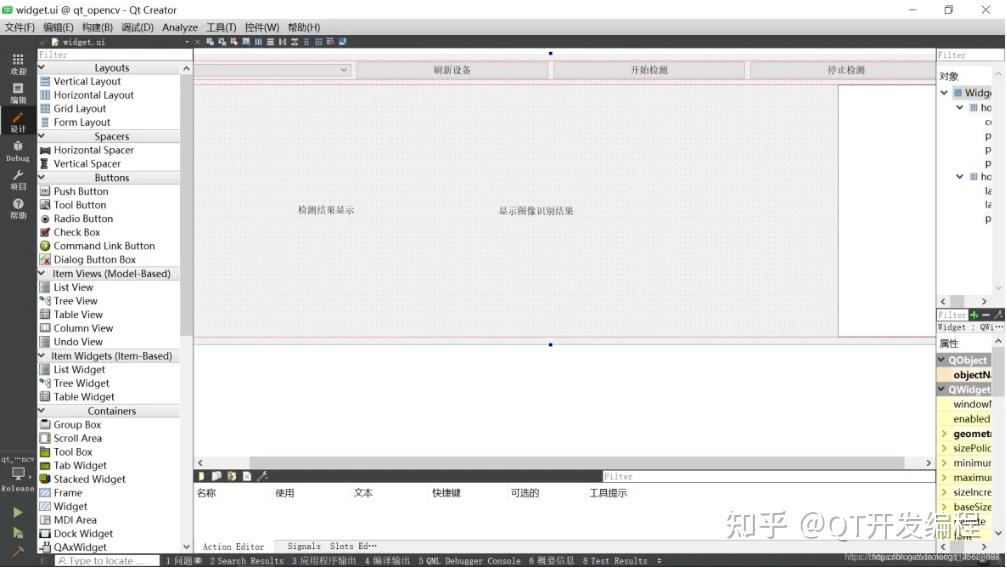Click minus remove property icon
This screenshot has width=1007, height=568.
pyautogui.click(x=986, y=315)
